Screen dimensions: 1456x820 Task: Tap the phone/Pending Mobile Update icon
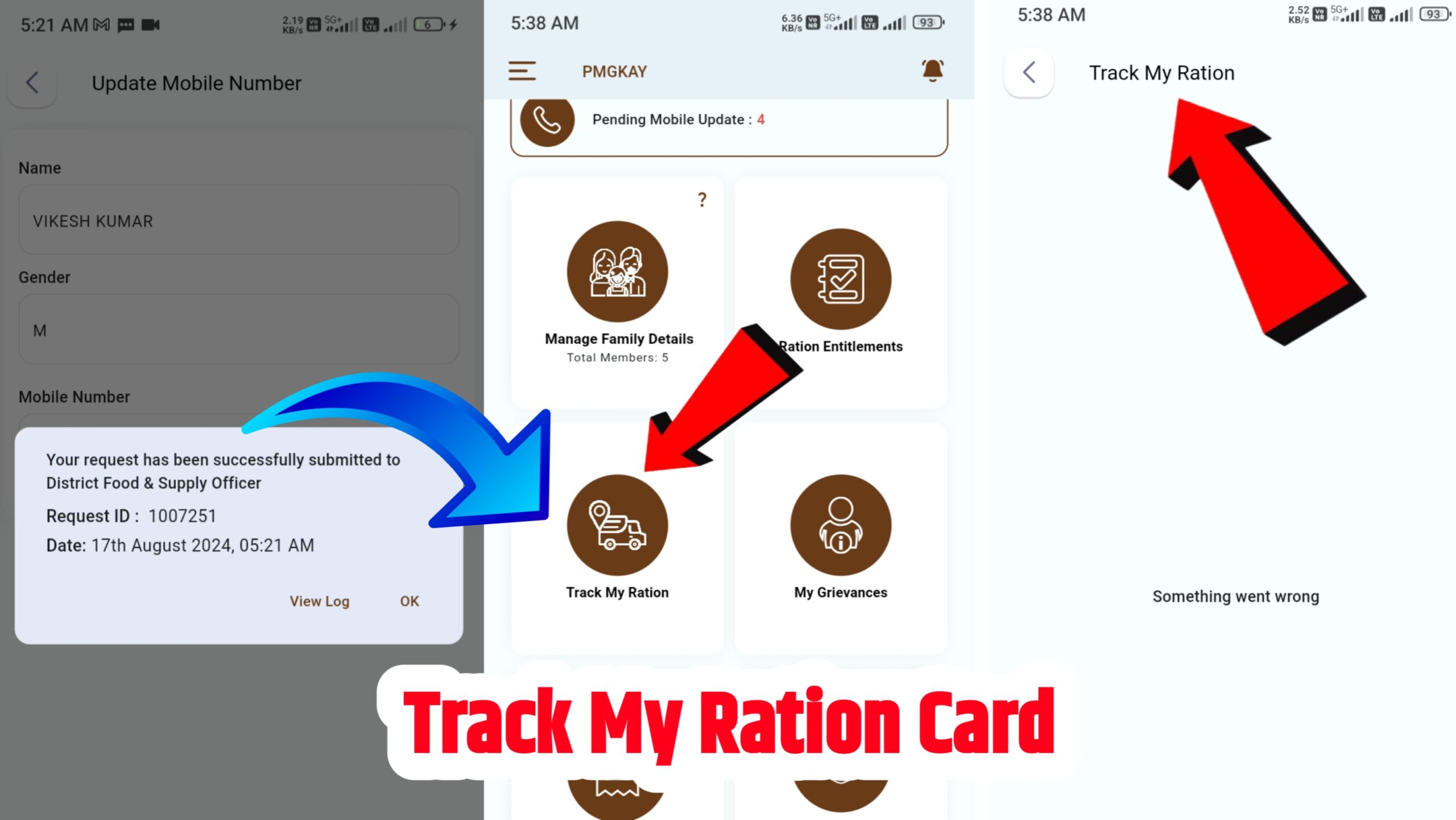coord(547,119)
